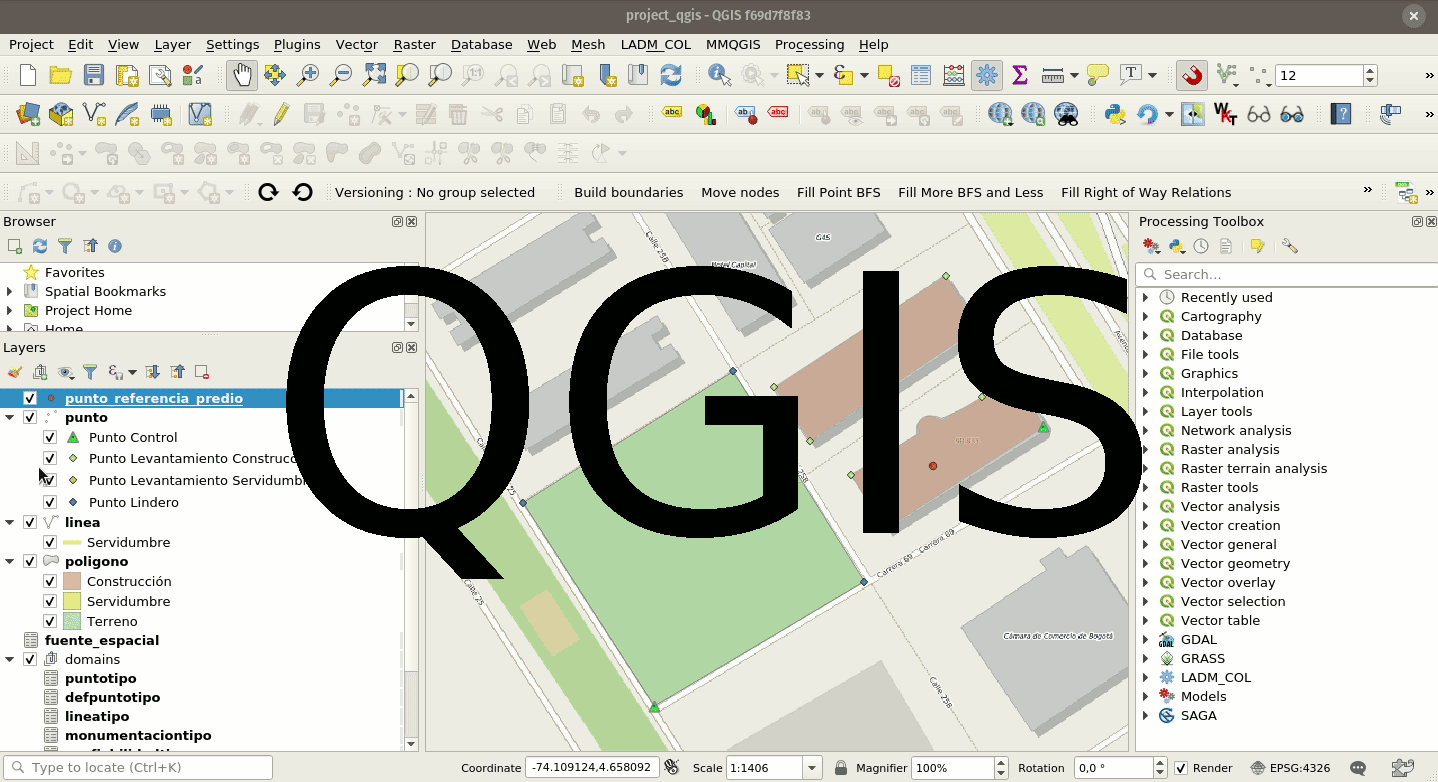Click Fill Right of Way Relations
This screenshot has height=782, width=1438.
(x=1146, y=192)
